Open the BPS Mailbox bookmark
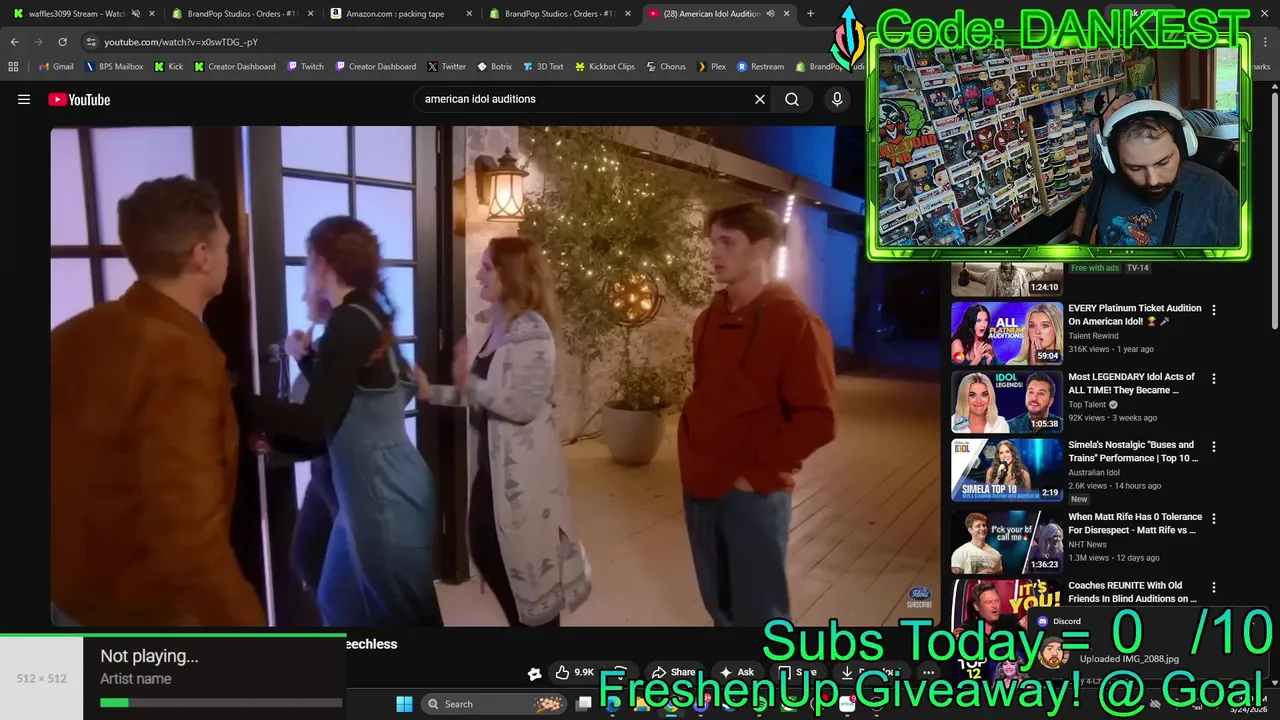The width and height of the screenshot is (1280, 720). (115, 66)
